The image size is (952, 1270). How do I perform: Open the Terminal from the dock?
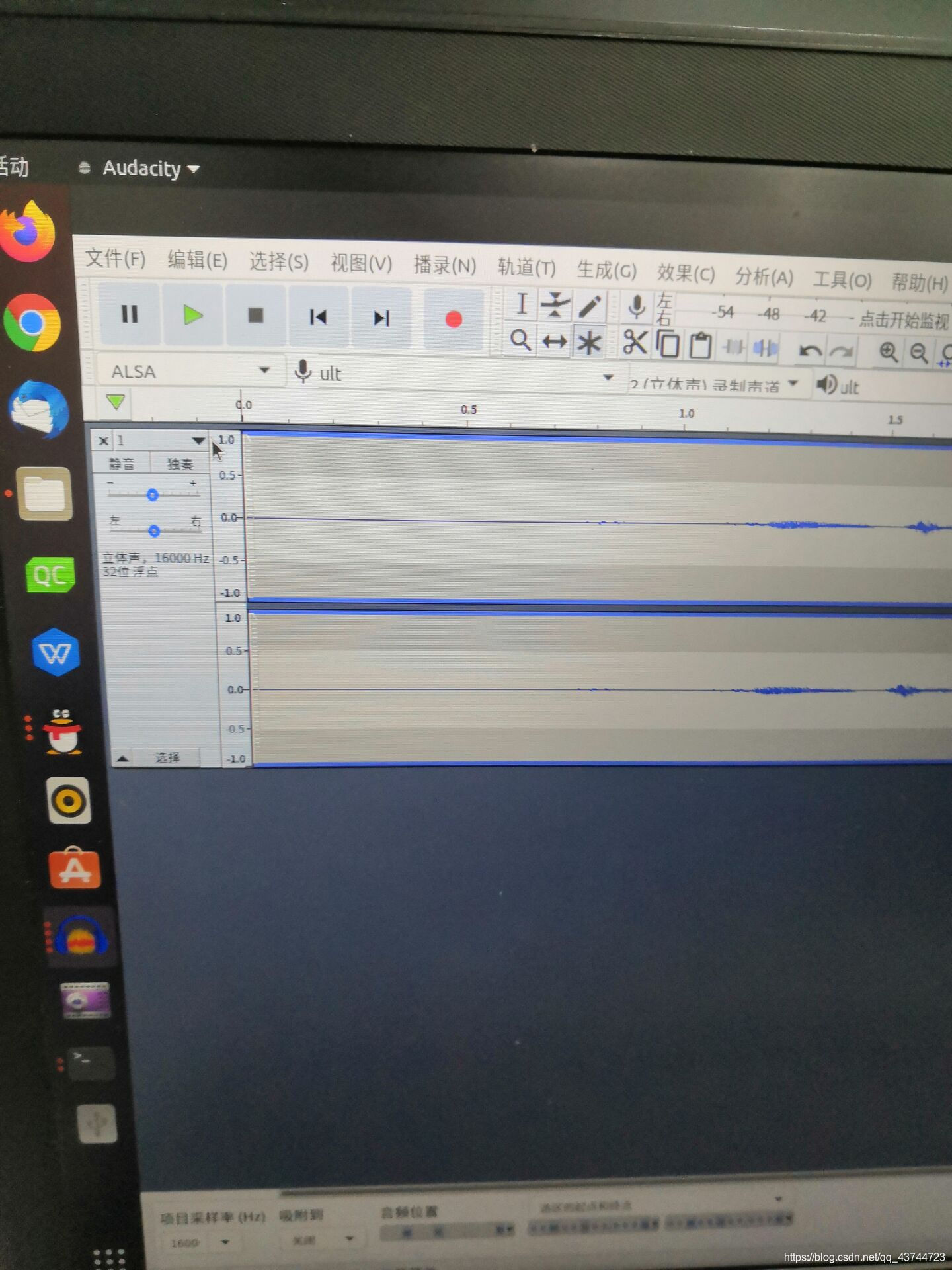click(91, 1063)
